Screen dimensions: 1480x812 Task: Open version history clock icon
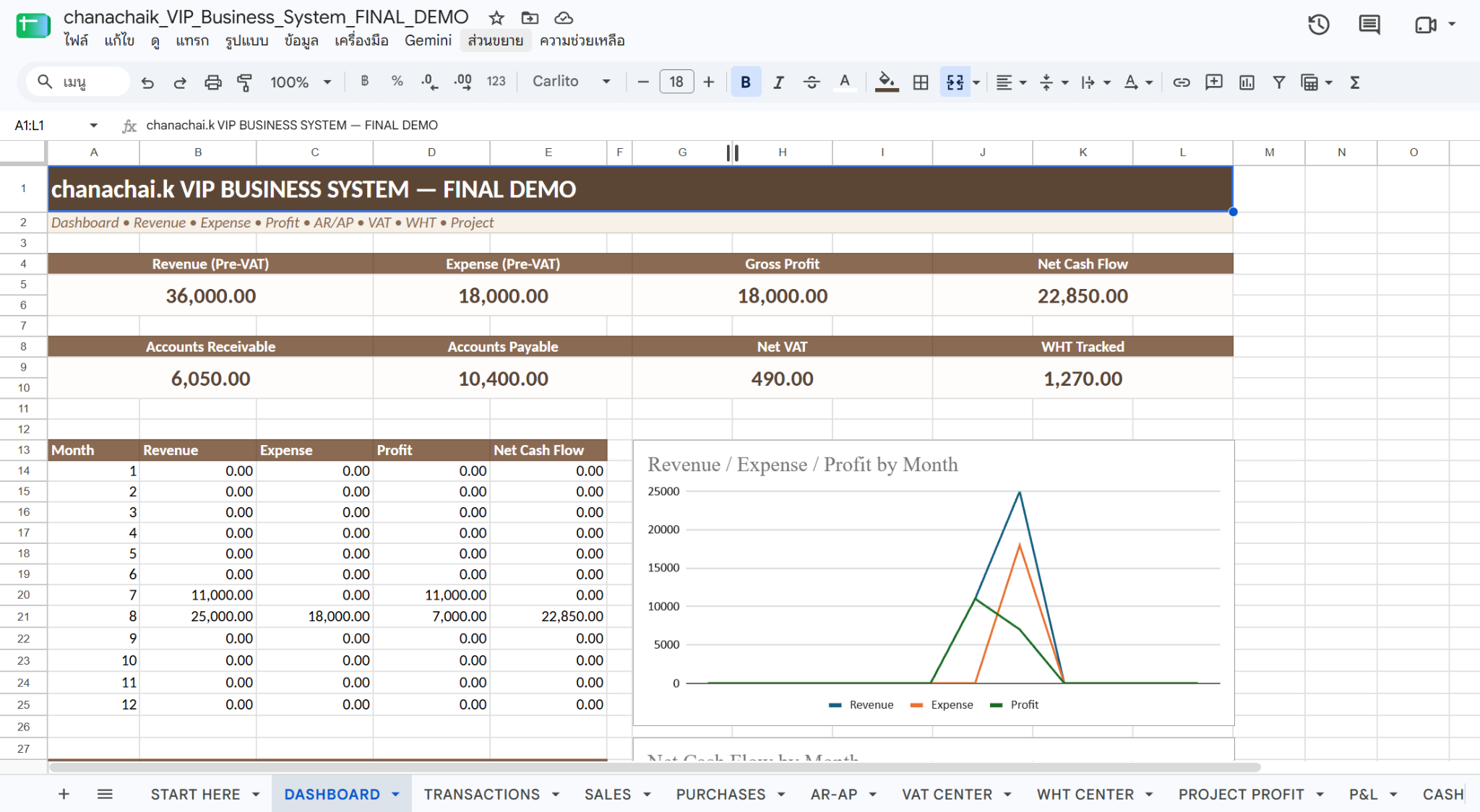(1319, 25)
